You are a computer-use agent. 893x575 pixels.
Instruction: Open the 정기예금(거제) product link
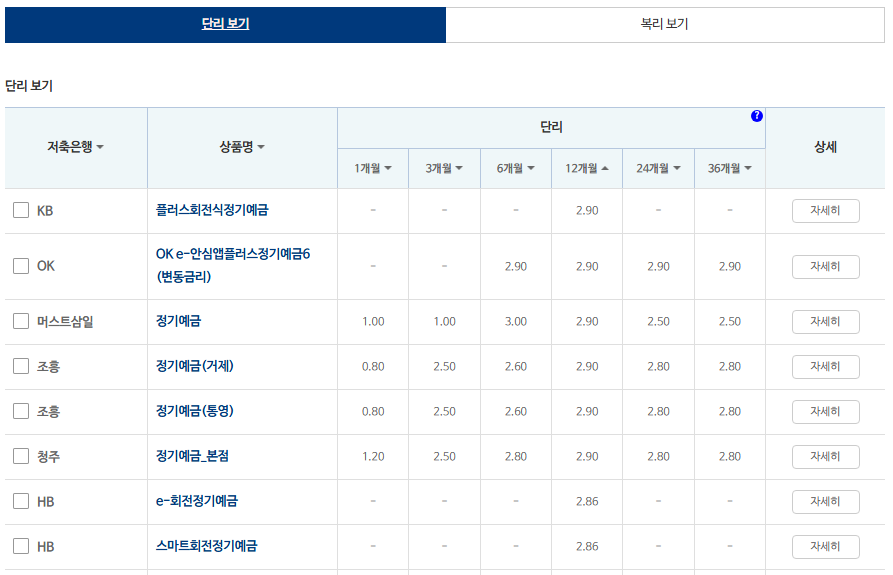tap(195, 366)
